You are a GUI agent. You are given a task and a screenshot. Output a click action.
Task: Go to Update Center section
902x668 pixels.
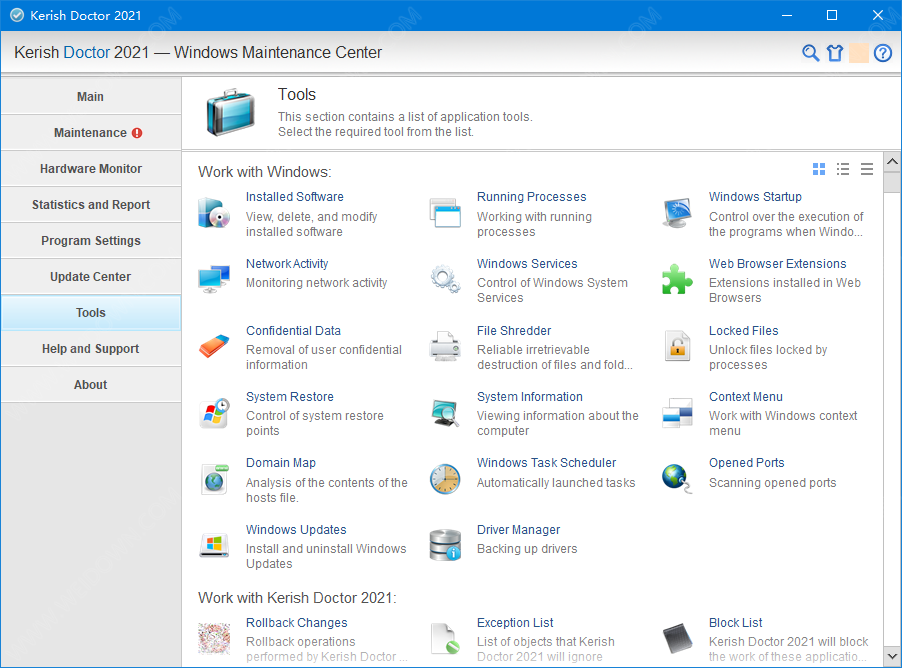tap(91, 277)
